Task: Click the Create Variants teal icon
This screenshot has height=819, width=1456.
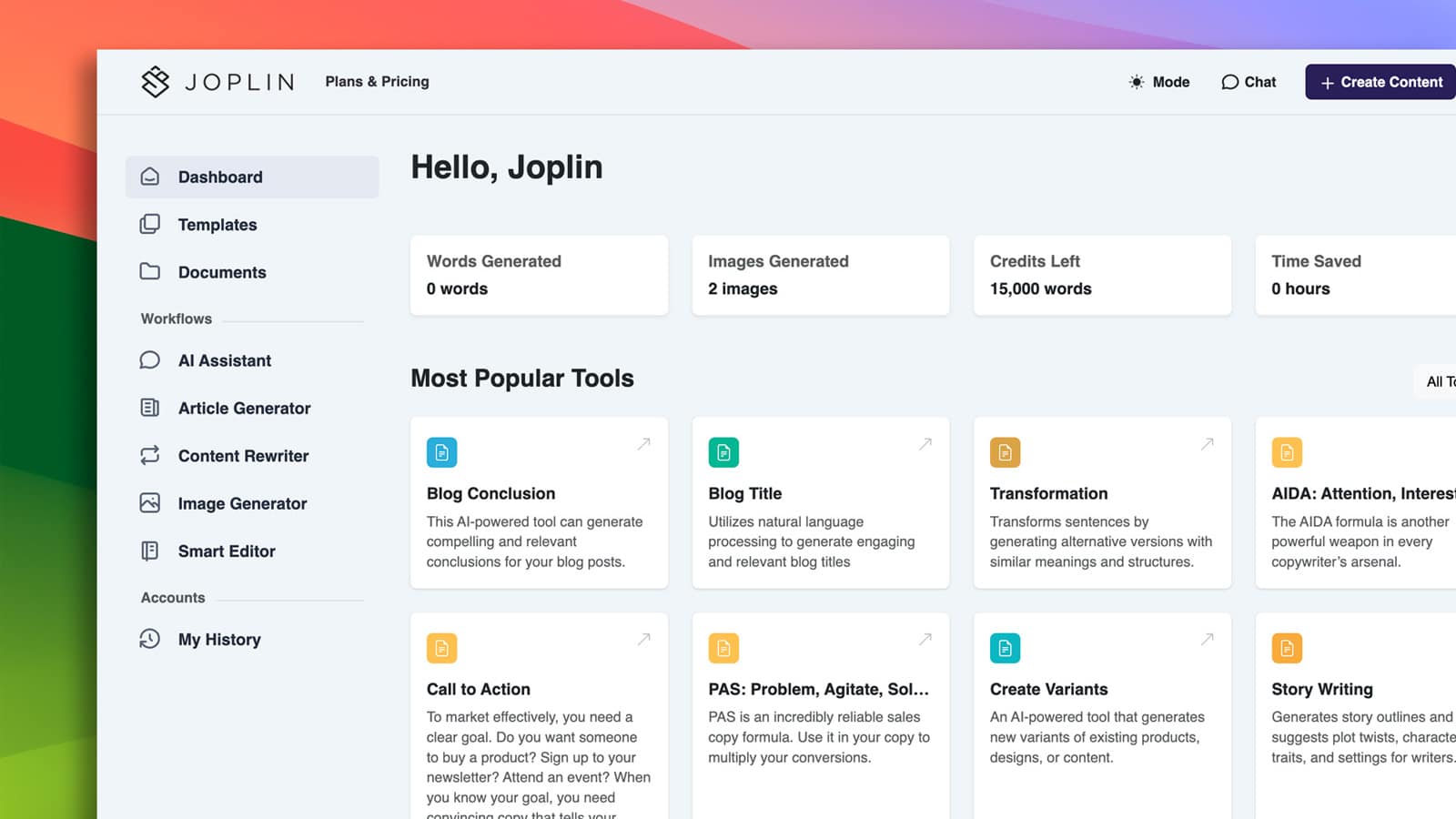Action: point(1006,648)
